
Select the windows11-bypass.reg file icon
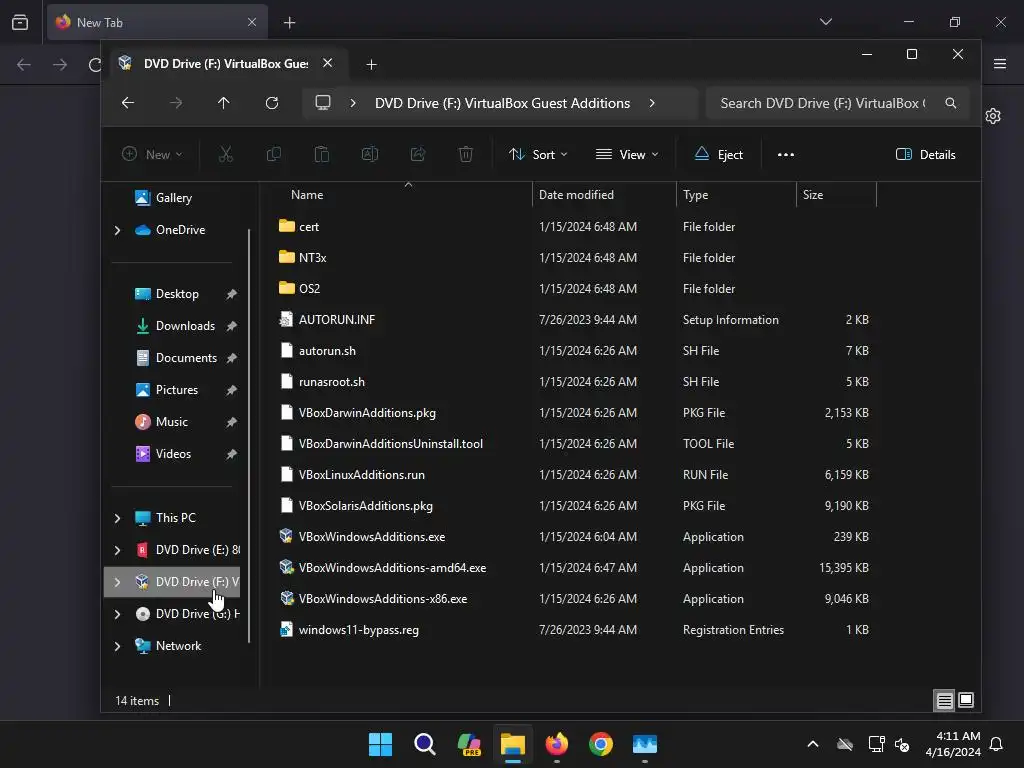point(286,630)
